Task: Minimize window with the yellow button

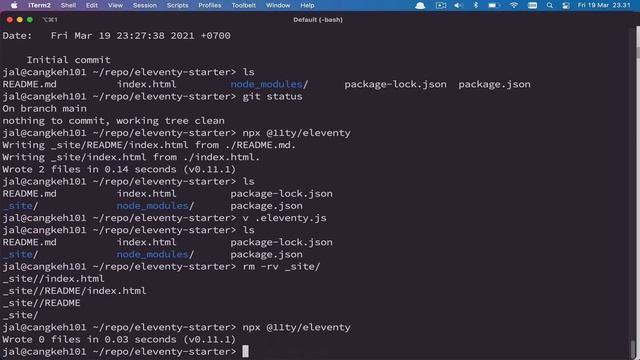Action: point(20,20)
